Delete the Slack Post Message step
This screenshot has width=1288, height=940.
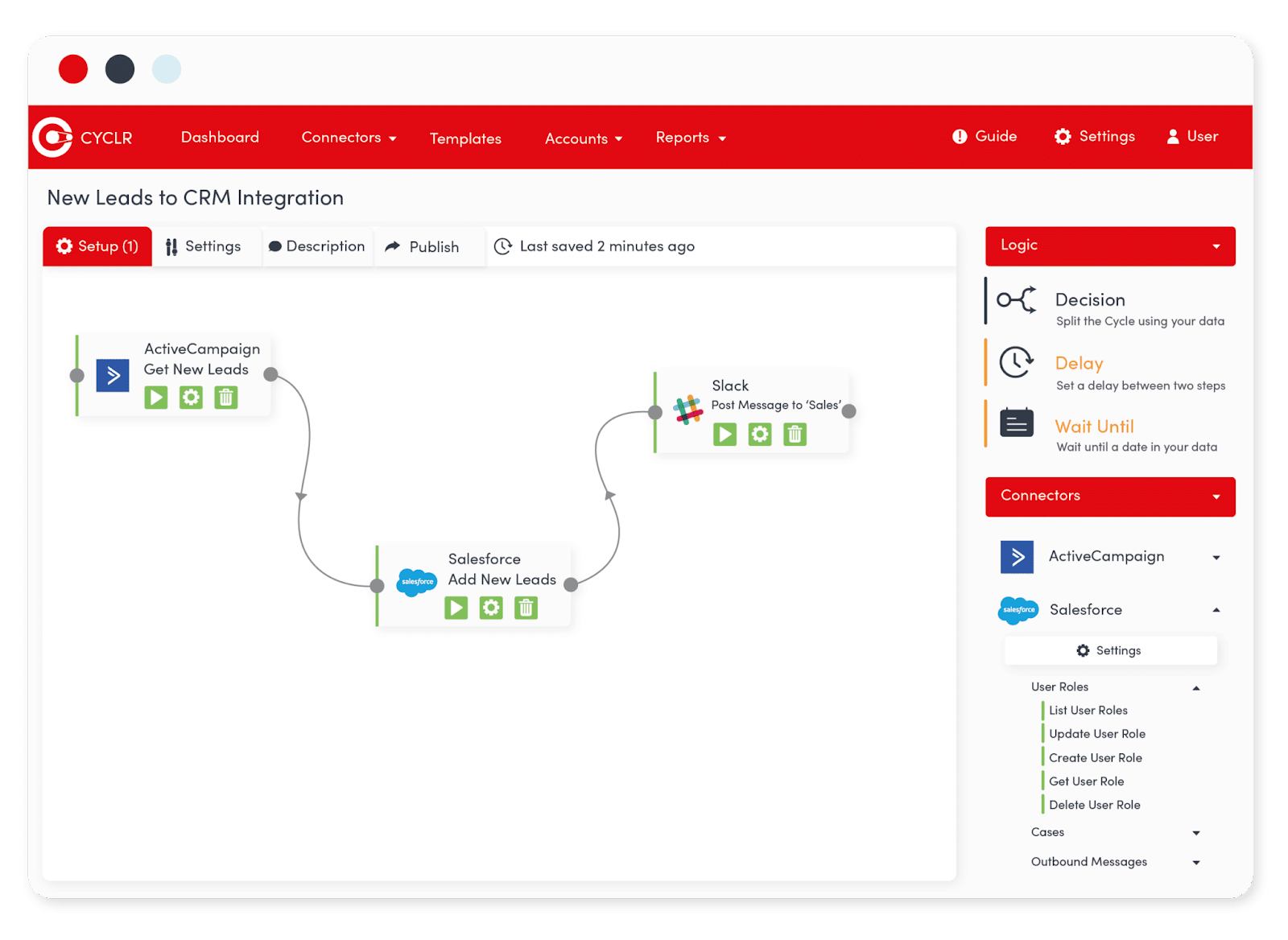pyautogui.click(x=795, y=434)
